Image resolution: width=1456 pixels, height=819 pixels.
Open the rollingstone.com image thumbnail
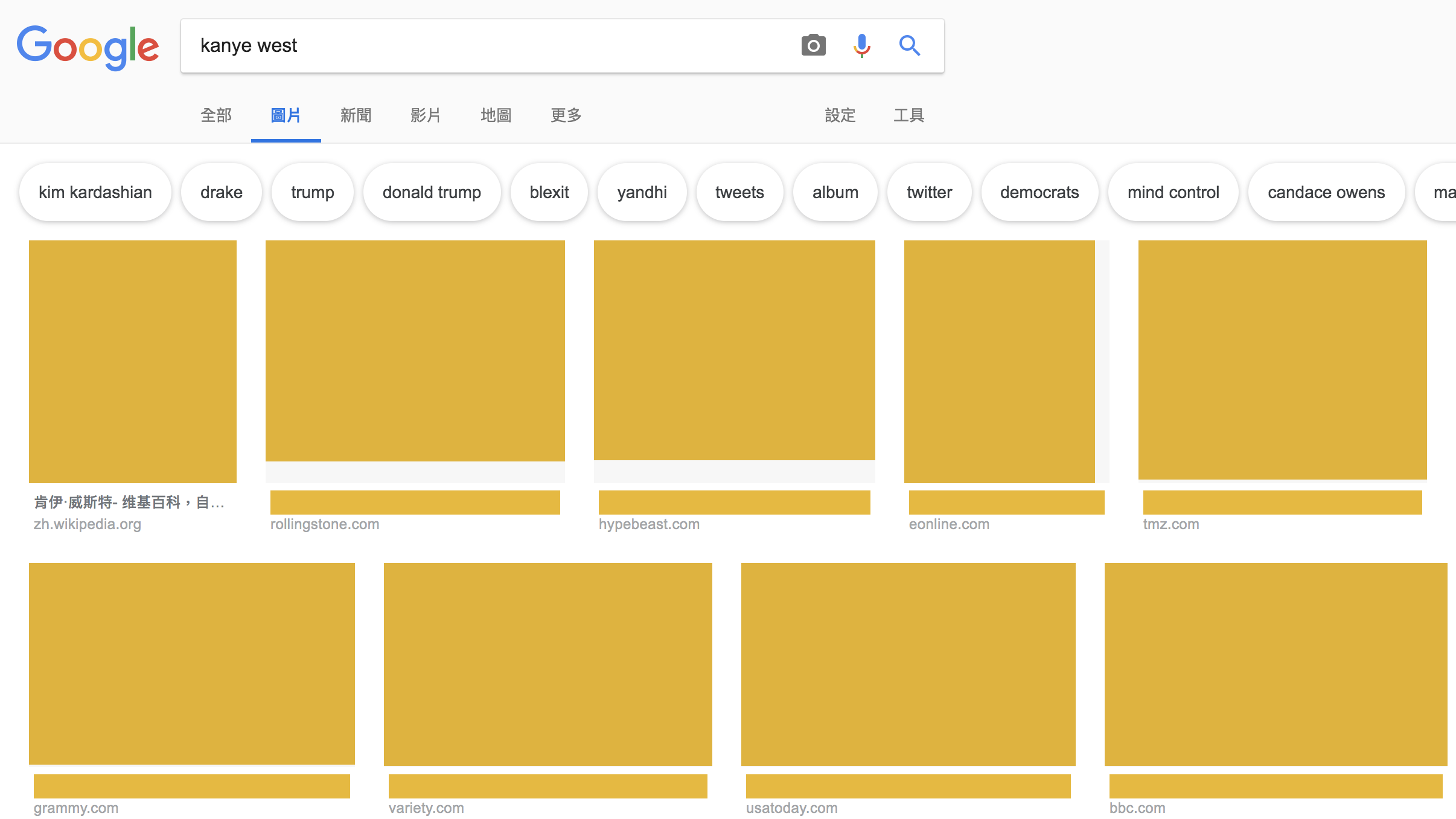click(415, 351)
